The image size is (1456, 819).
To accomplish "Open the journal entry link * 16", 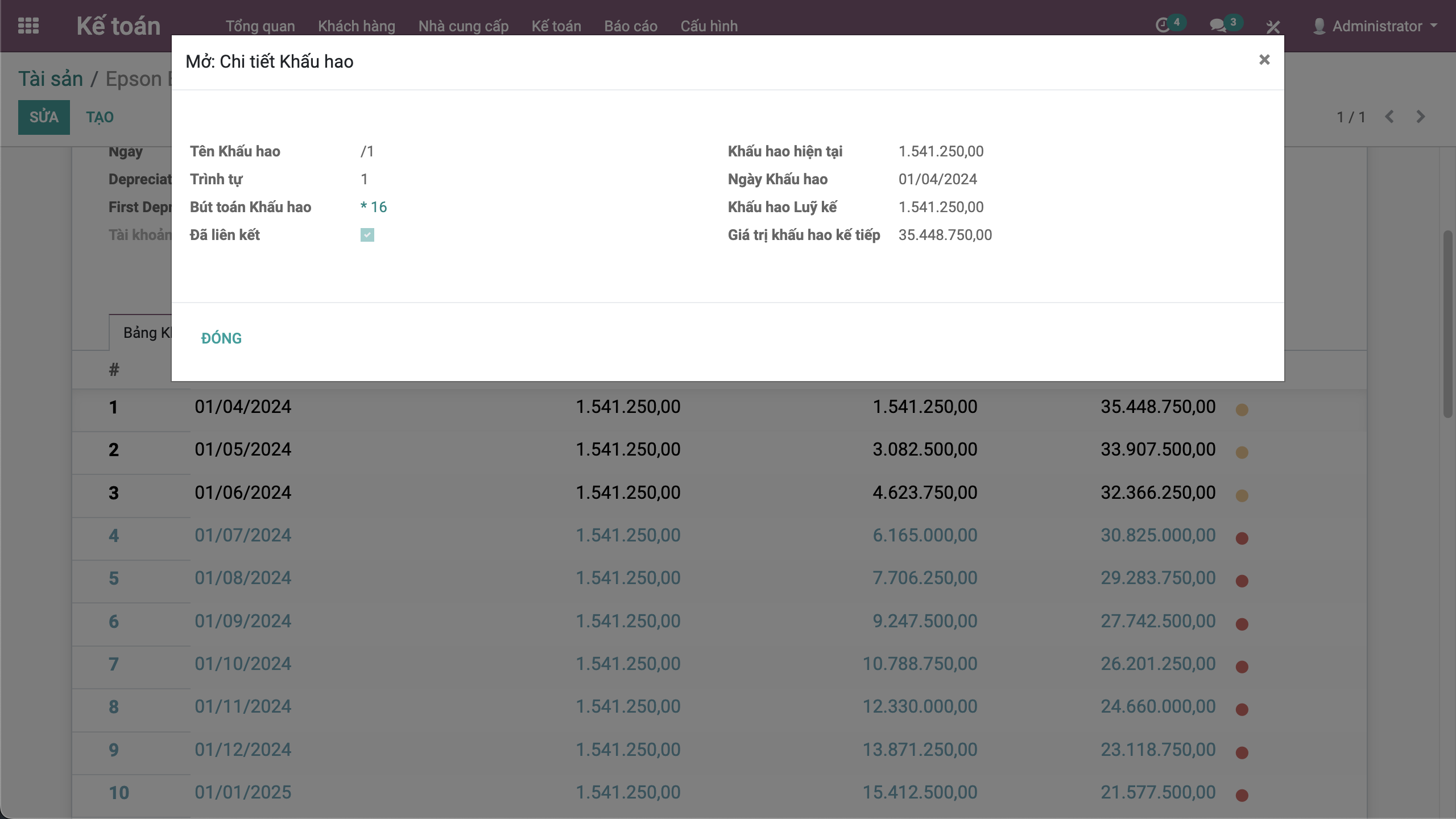I will point(374,207).
